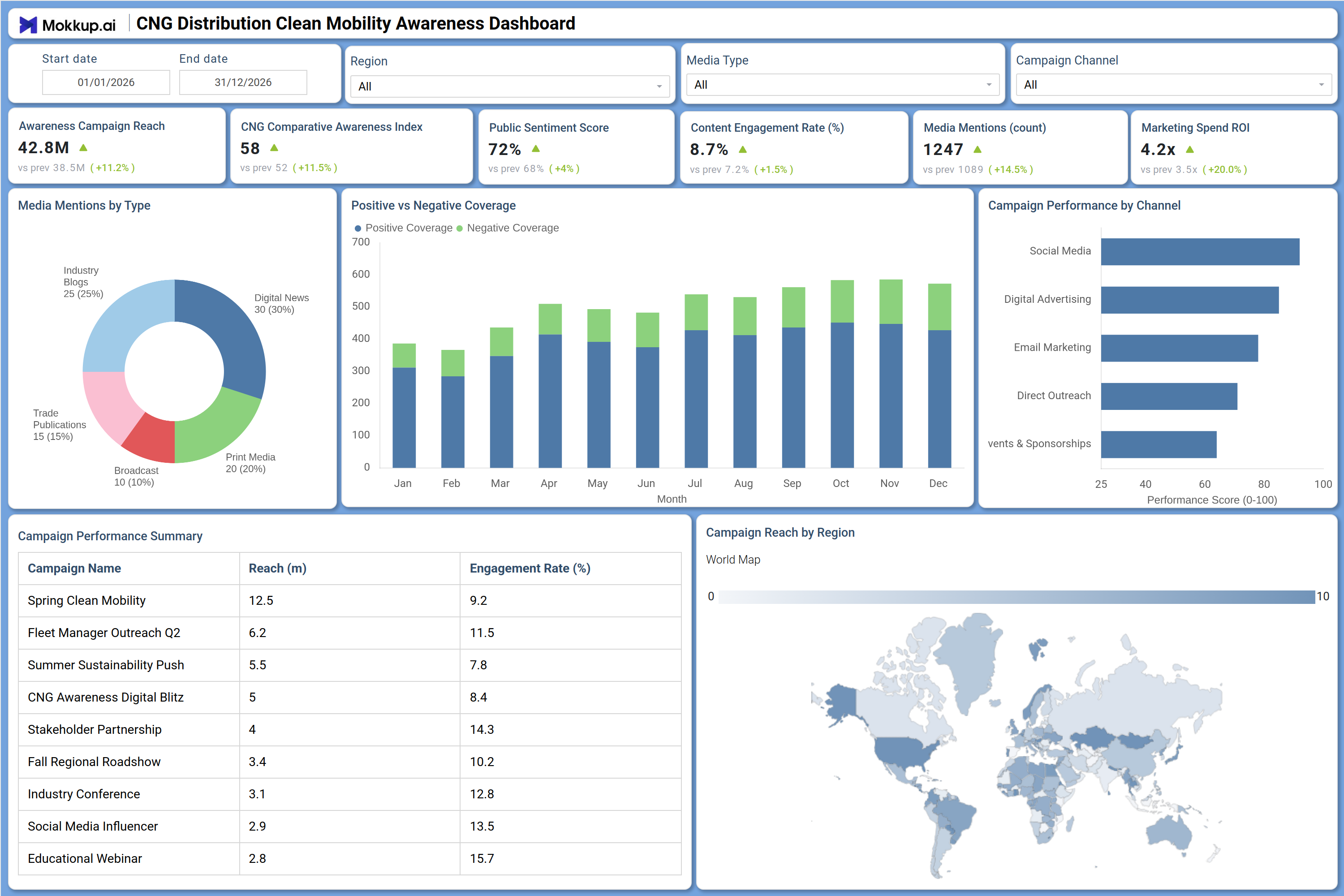Click the green up-arrow beside 58 index
This screenshot has width=1344, height=896.
(274, 148)
